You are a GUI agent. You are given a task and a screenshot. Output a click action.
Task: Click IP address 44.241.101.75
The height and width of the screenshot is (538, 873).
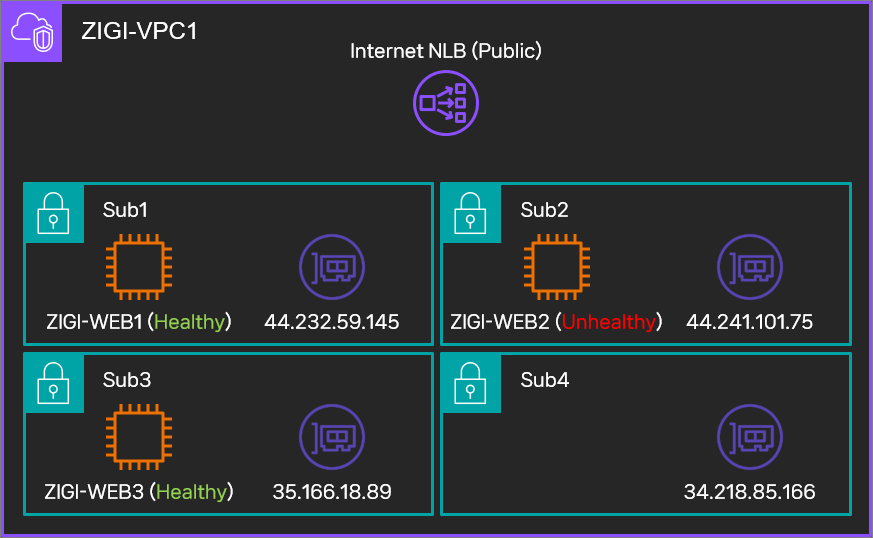click(x=750, y=322)
